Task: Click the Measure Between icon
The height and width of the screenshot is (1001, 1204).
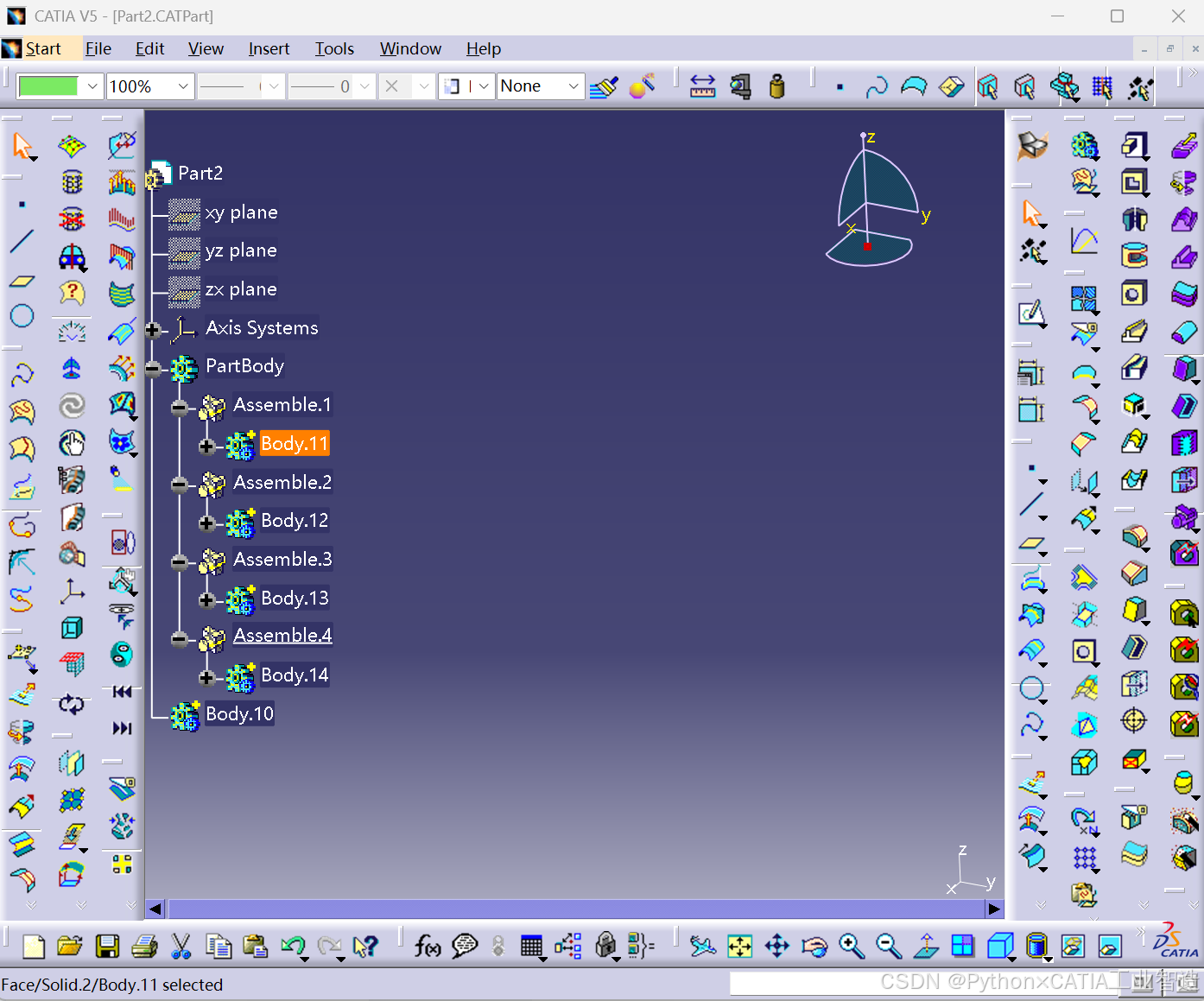Action: tap(702, 86)
